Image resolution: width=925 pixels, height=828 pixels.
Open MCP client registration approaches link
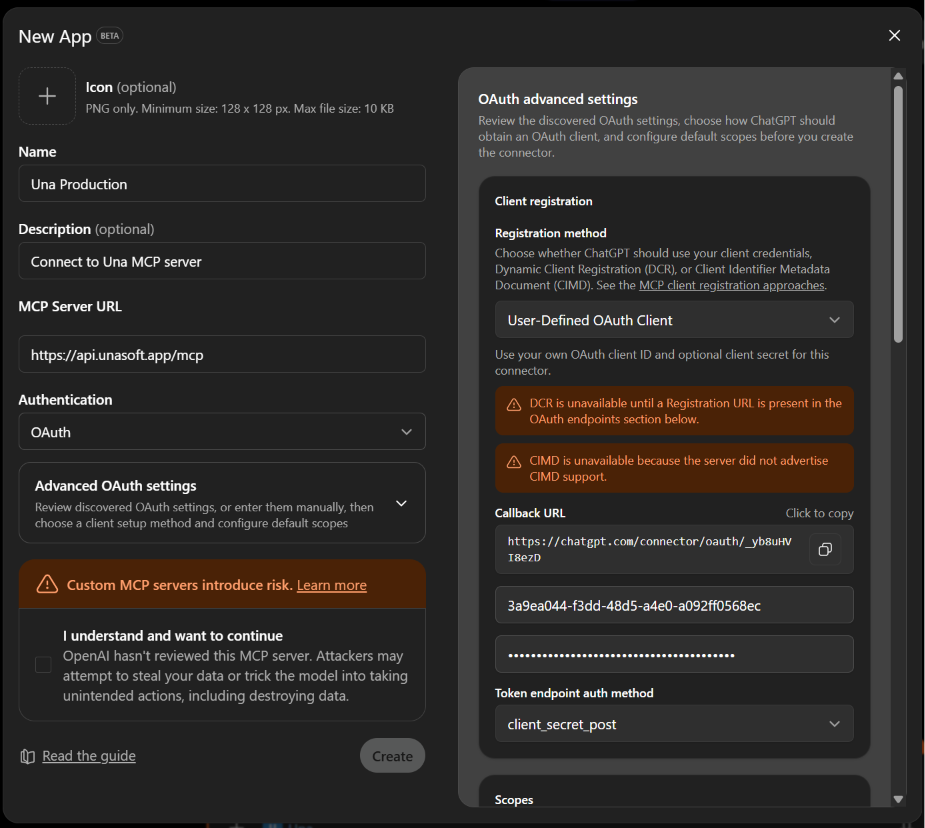[732, 285]
